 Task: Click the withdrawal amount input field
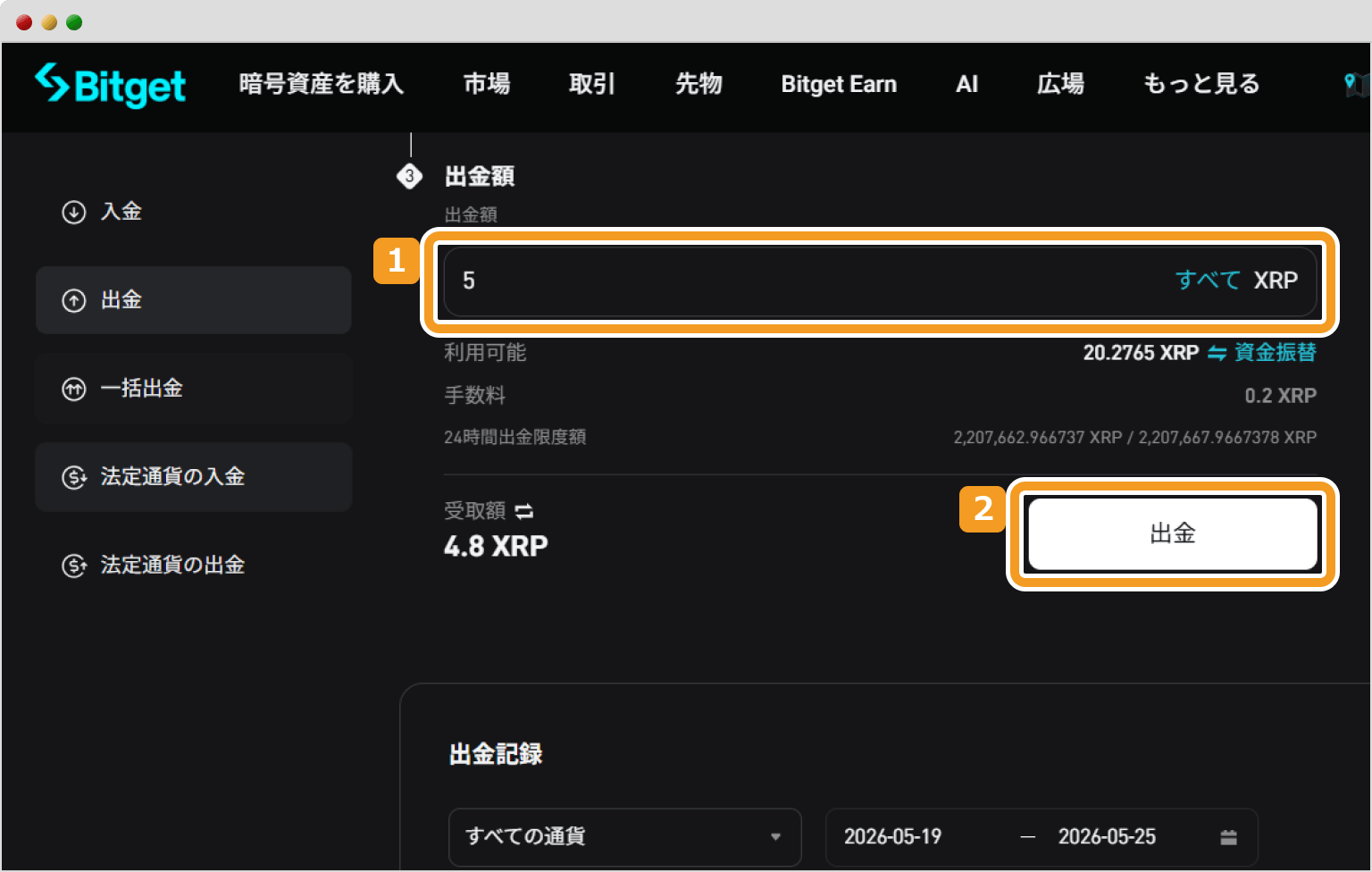click(x=880, y=281)
